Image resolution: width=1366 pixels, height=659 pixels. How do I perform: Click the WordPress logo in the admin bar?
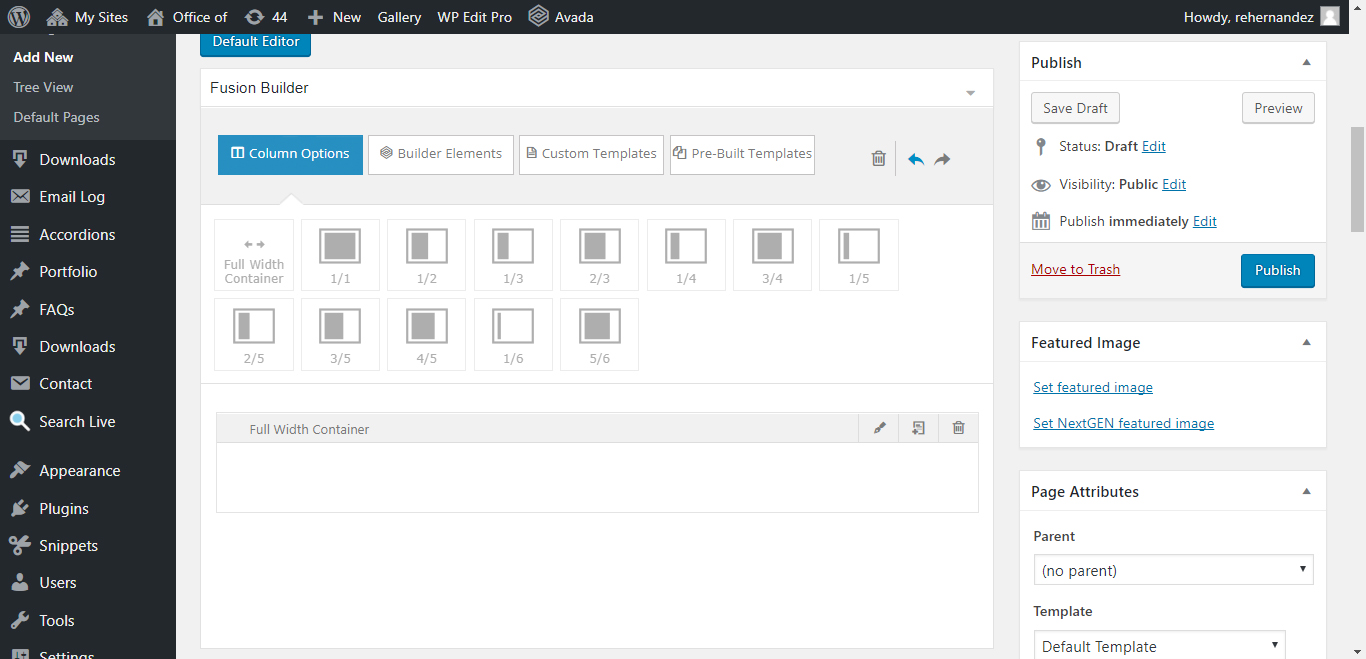tap(19, 17)
